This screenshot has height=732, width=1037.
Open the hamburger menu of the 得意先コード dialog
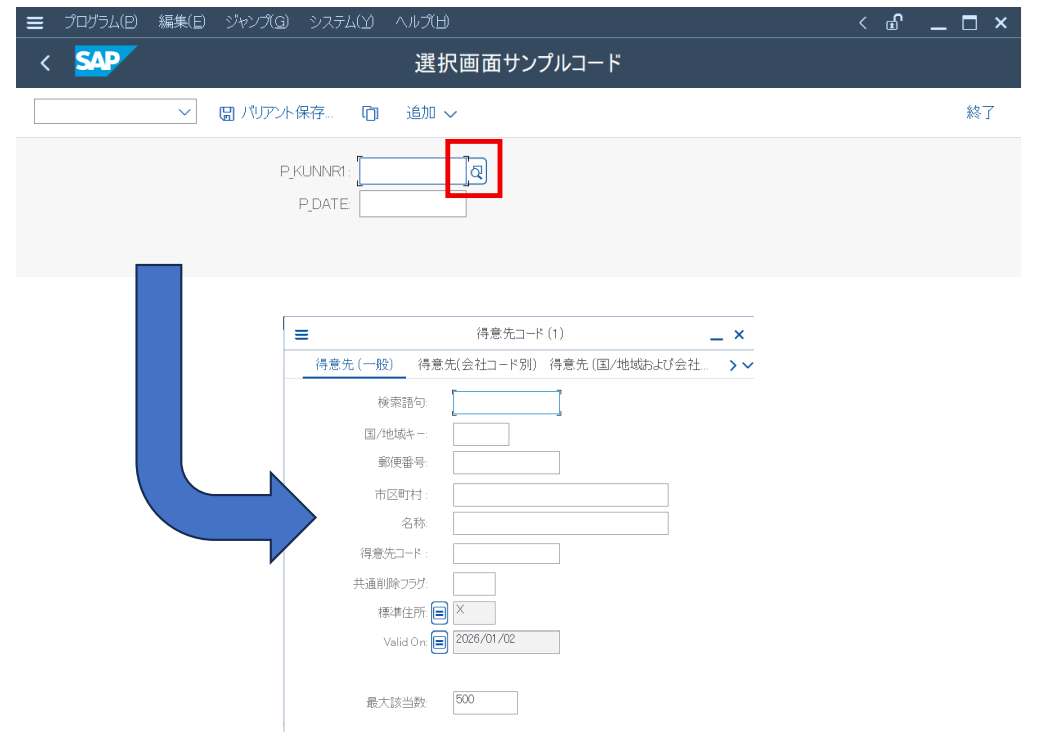302,335
